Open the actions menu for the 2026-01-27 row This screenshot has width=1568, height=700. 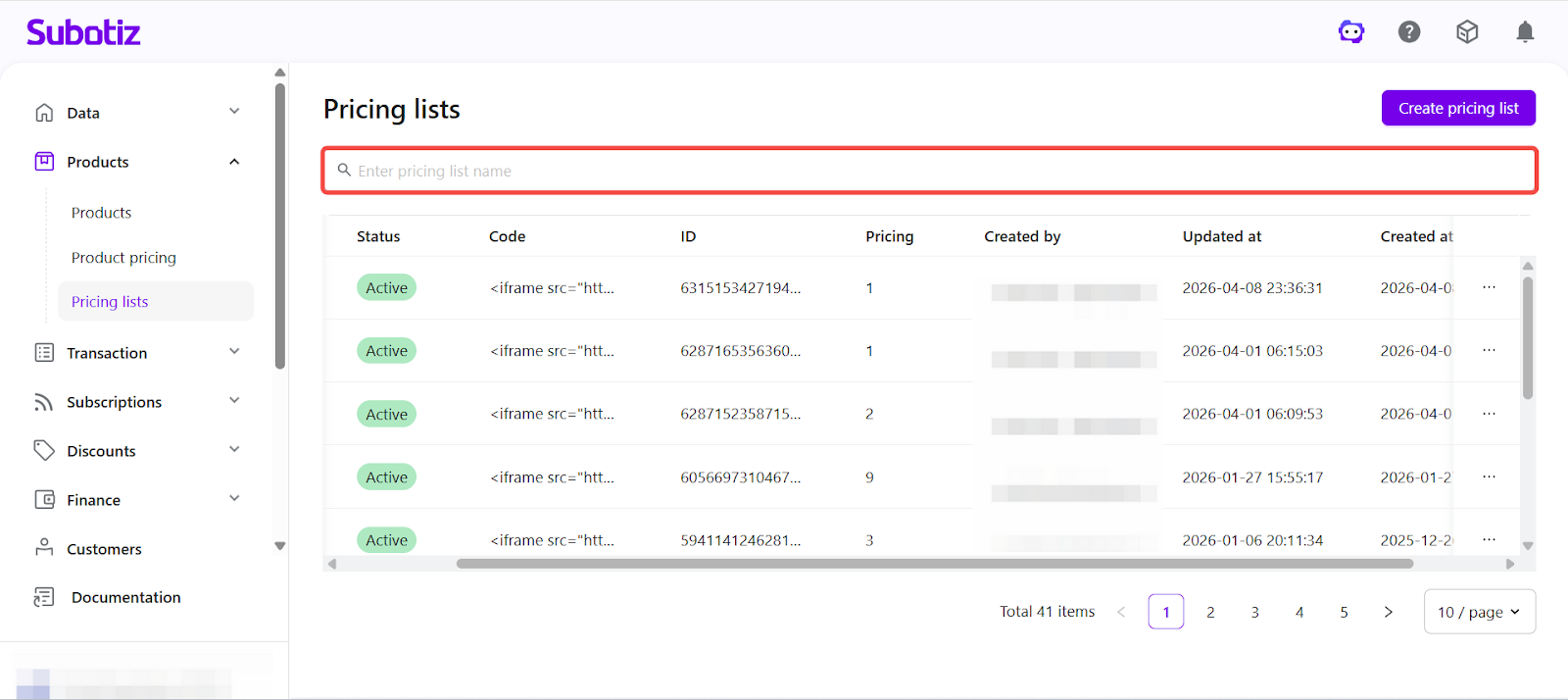[1489, 476]
